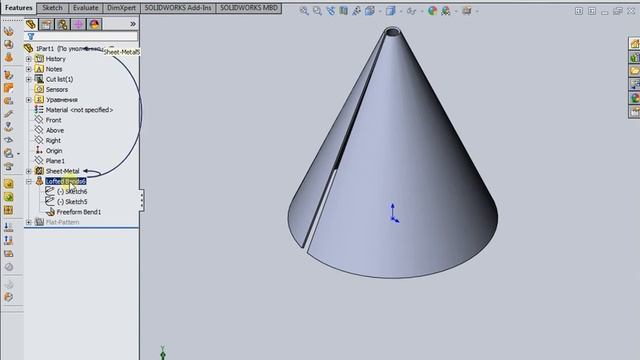Open the View Settings dropdown arrow
Screen dimensions: 640x360
(x=477, y=11)
